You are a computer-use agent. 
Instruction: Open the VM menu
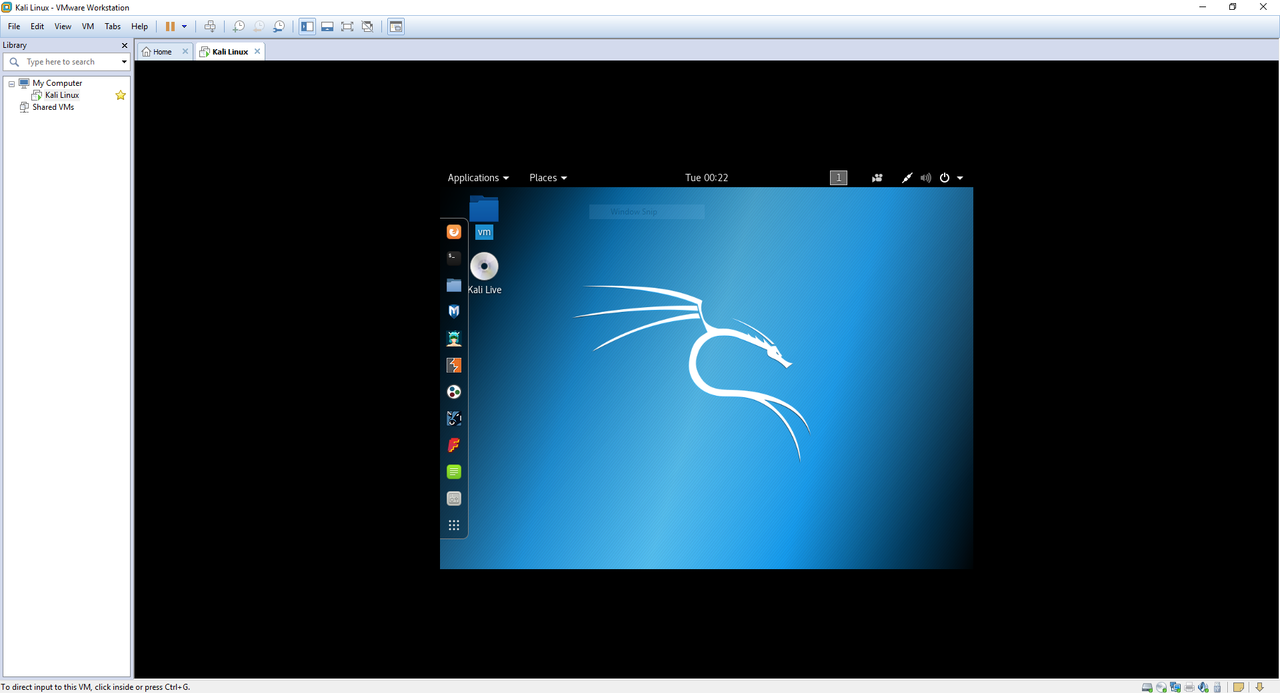coord(88,26)
